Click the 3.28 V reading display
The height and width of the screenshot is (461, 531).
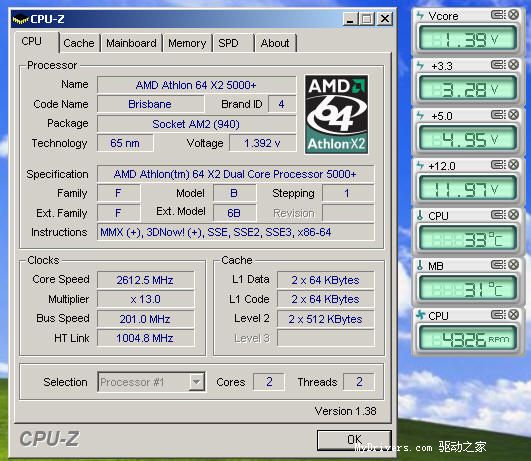tap(467, 89)
